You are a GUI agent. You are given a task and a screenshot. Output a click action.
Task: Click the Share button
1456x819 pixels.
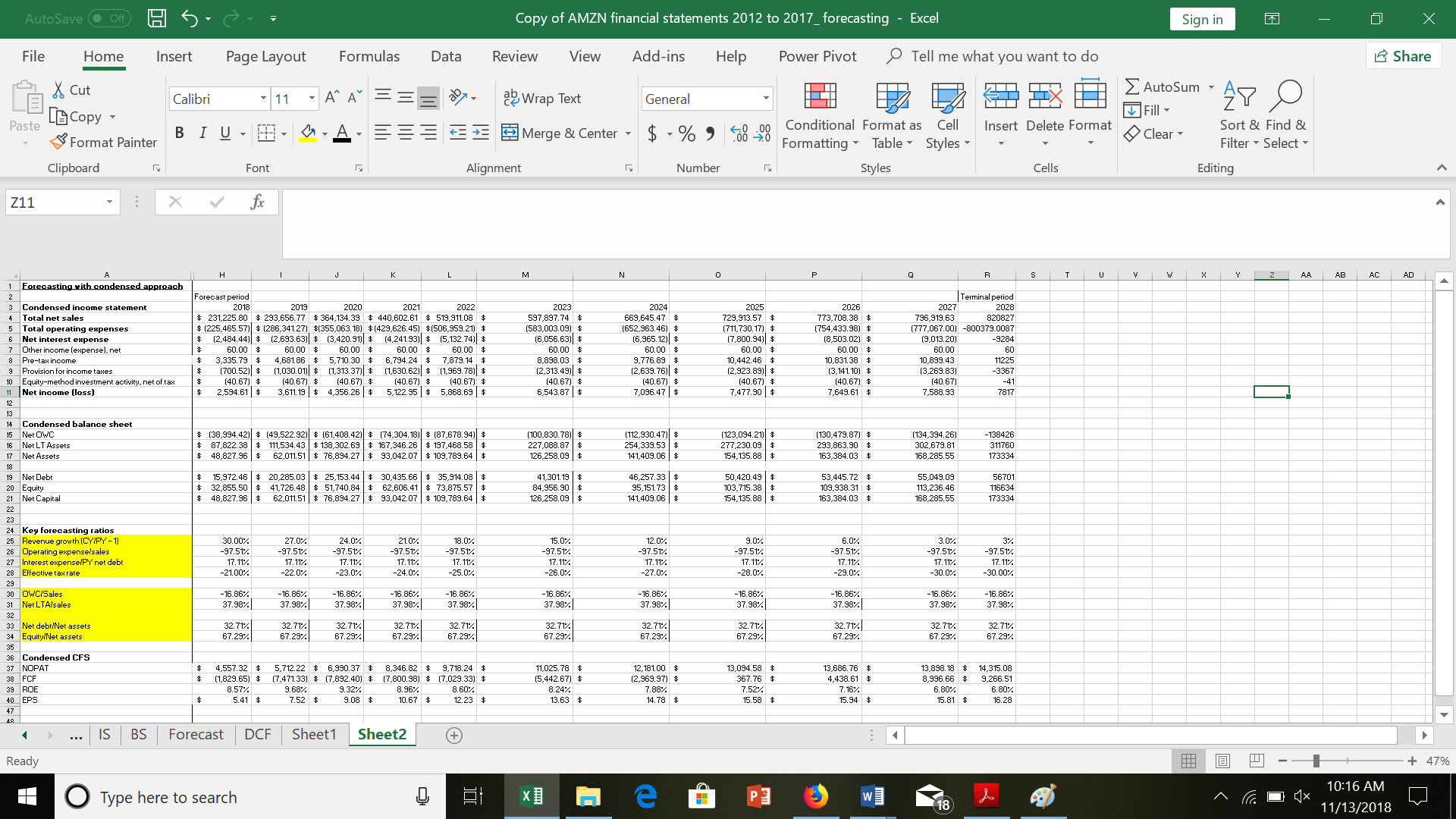[x=1403, y=56]
